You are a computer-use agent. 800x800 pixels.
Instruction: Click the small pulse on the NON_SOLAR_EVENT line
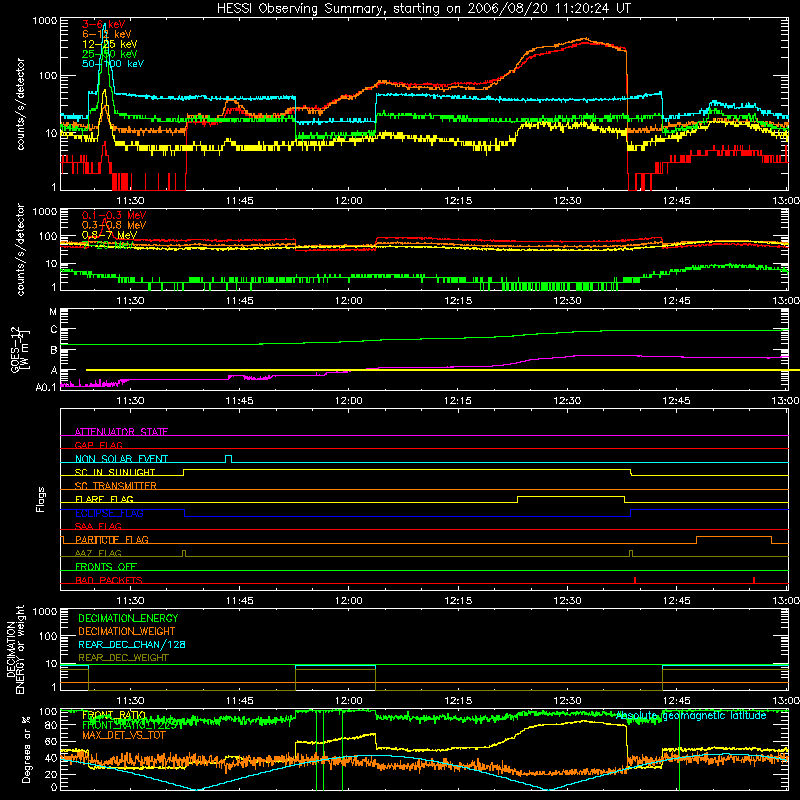pos(229,458)
